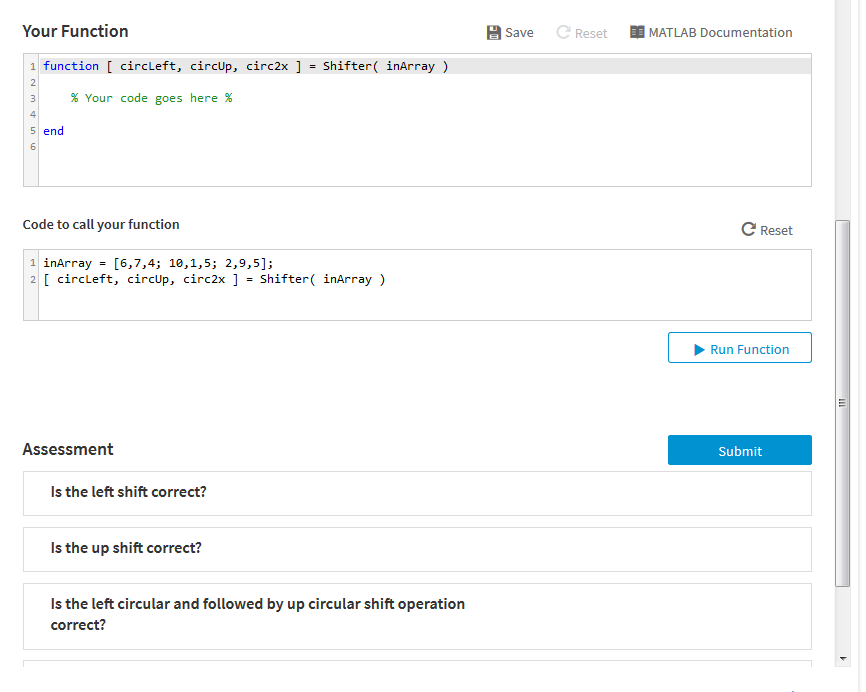Click the partially visible fourth assessment panel
The width and height of the screenshot is (866, 692).
[416, 673]
